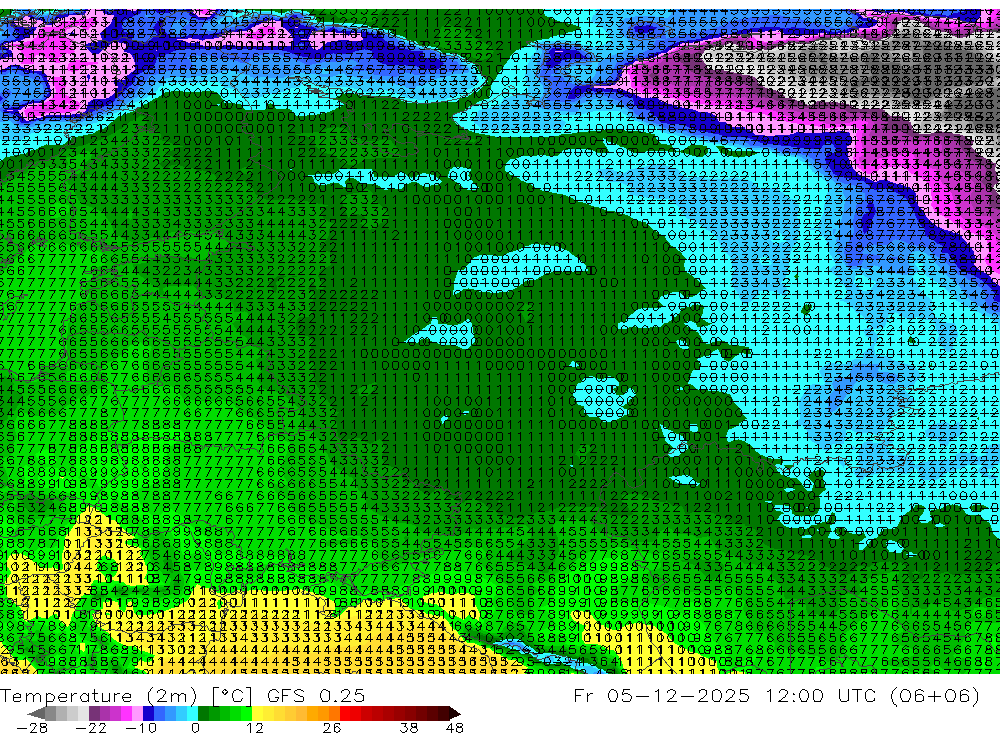Screen dimensions: 1000x733
Task: Click the dark blue legend swatch above -10
Action: 148,713
